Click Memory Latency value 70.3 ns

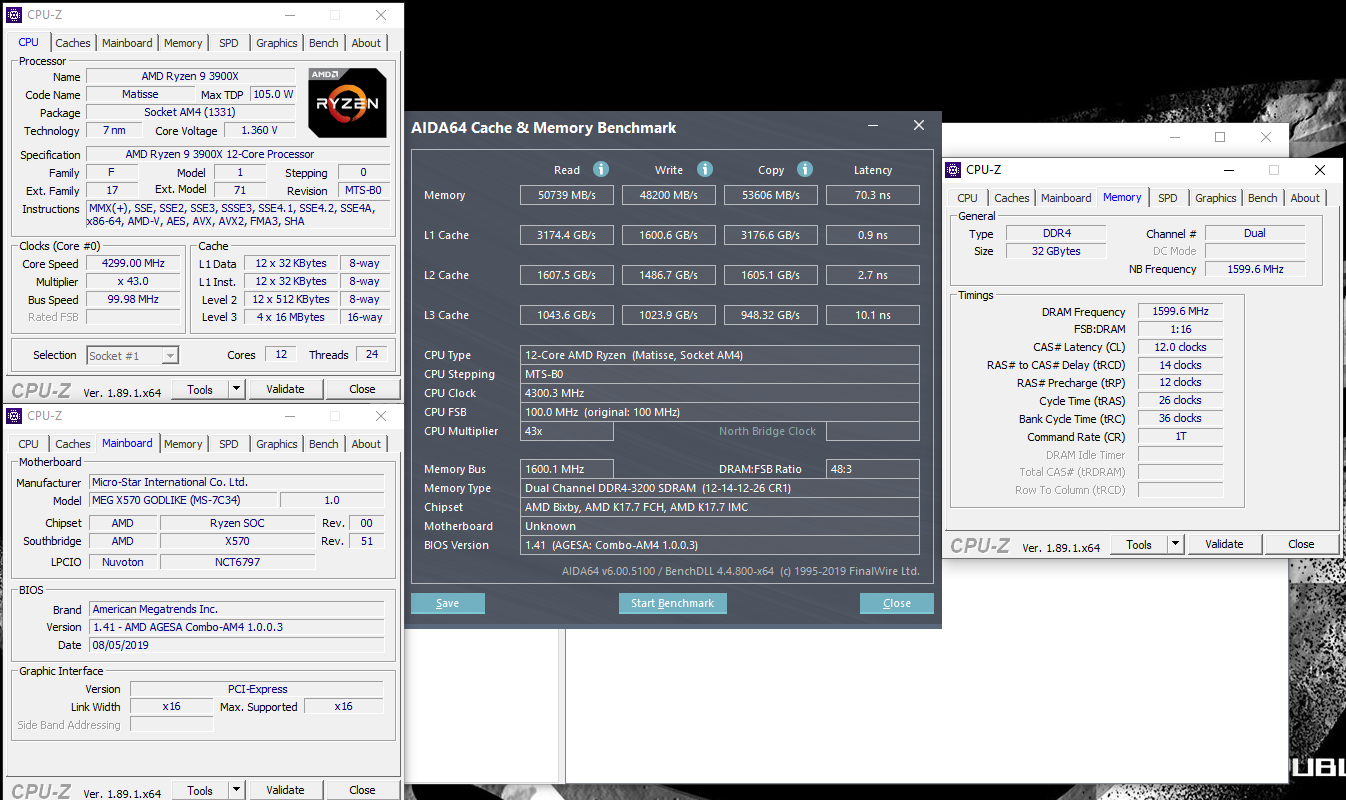point(873,195)
